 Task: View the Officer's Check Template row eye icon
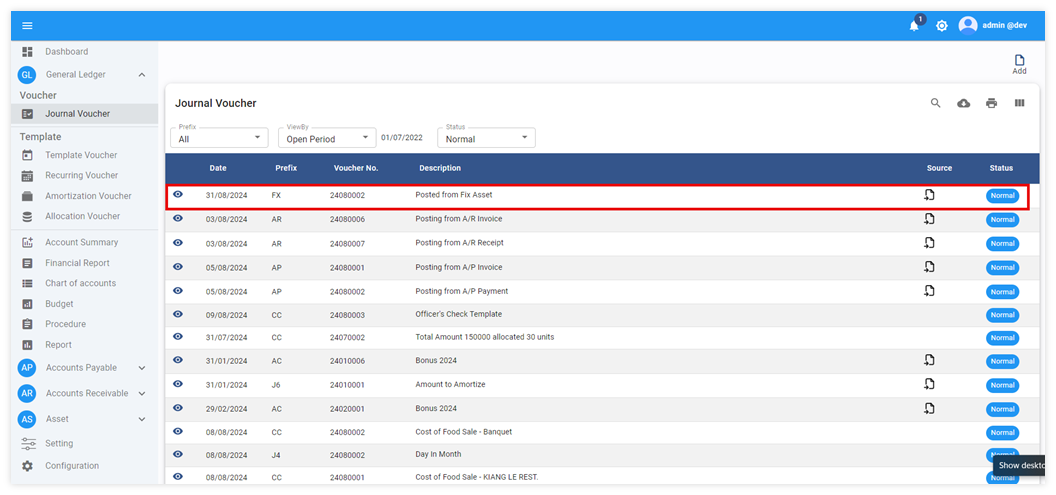[x=178, y=314]
